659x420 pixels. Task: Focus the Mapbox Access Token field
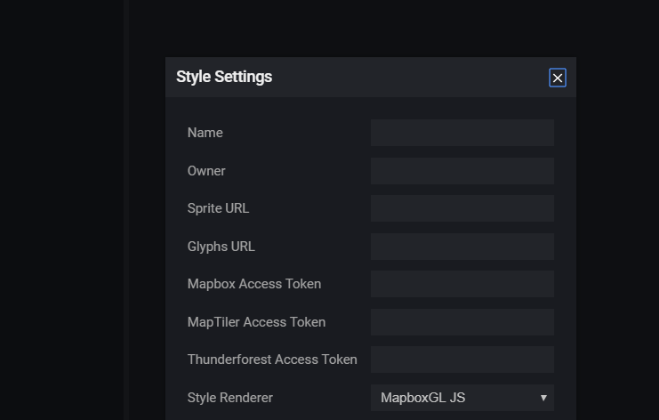[x=462, y=284]
